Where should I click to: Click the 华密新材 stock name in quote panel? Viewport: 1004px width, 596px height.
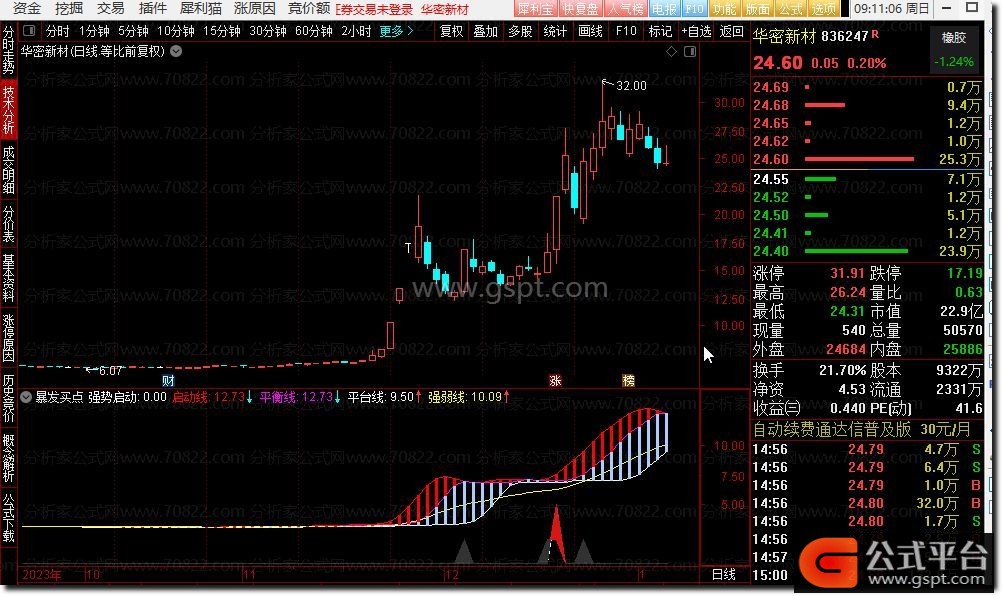point(785,36)
